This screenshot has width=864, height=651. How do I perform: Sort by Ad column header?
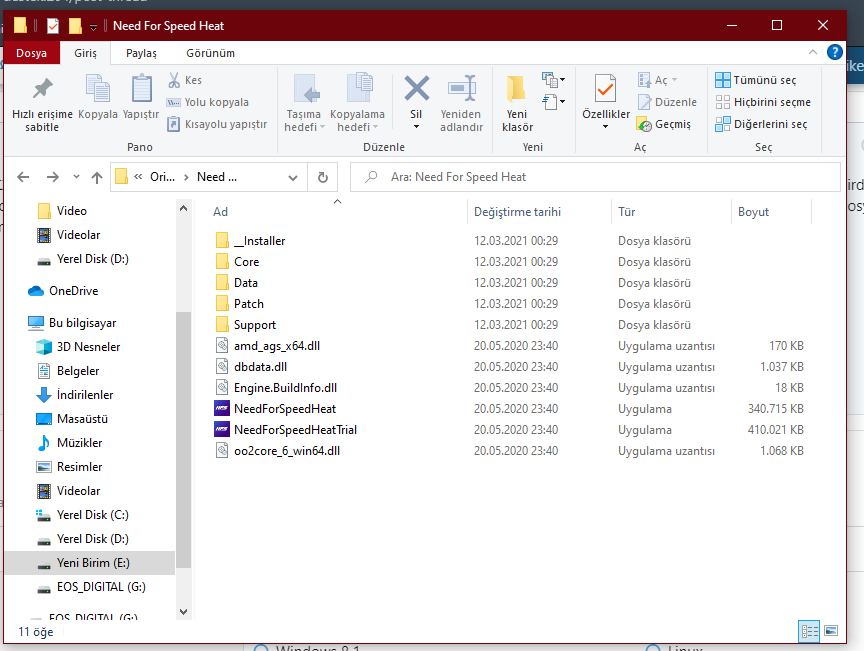(x=220, y=212)
